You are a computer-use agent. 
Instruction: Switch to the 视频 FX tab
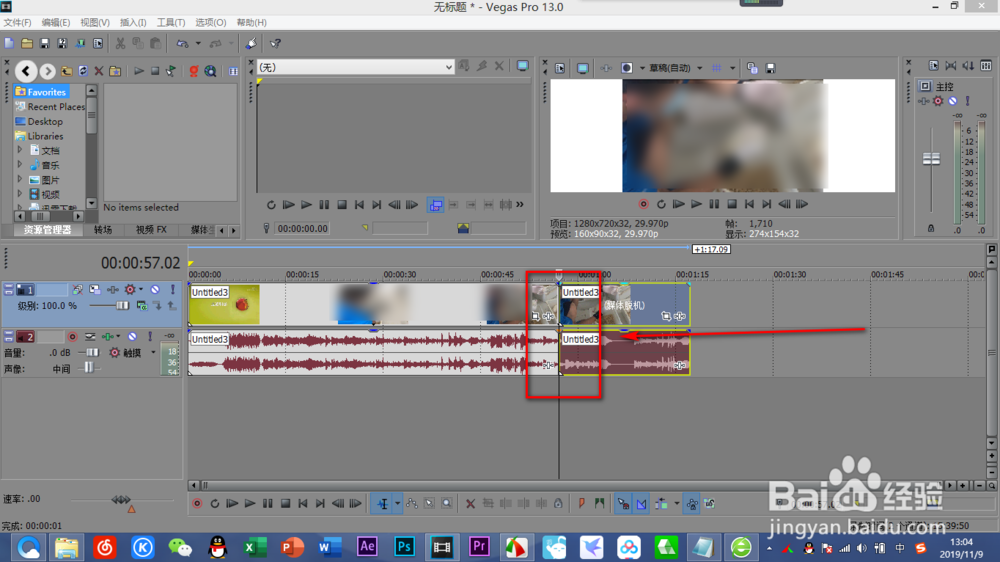click(151, 230)
